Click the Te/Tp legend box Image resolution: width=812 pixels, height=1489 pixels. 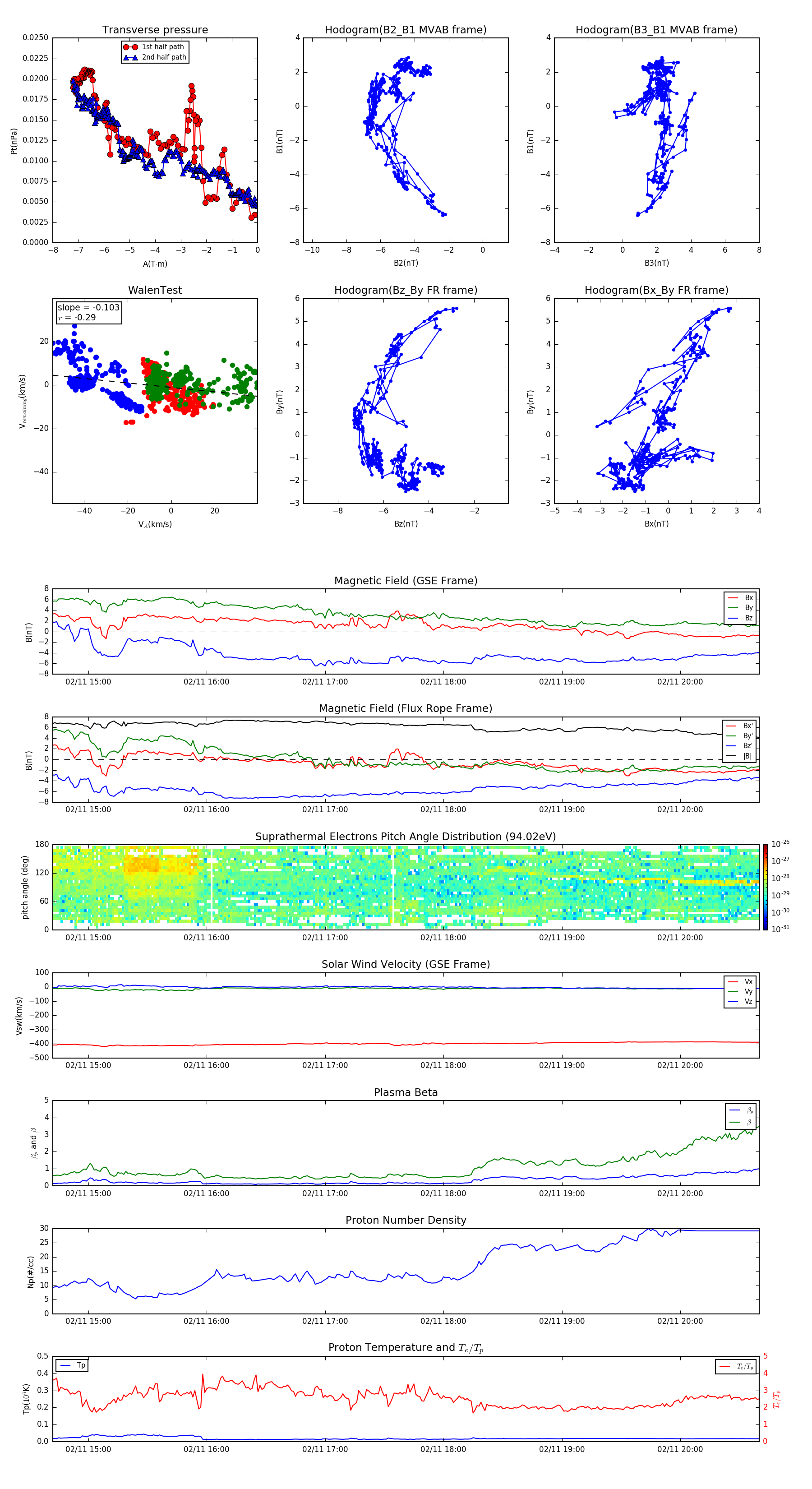tap(736, 1366)
